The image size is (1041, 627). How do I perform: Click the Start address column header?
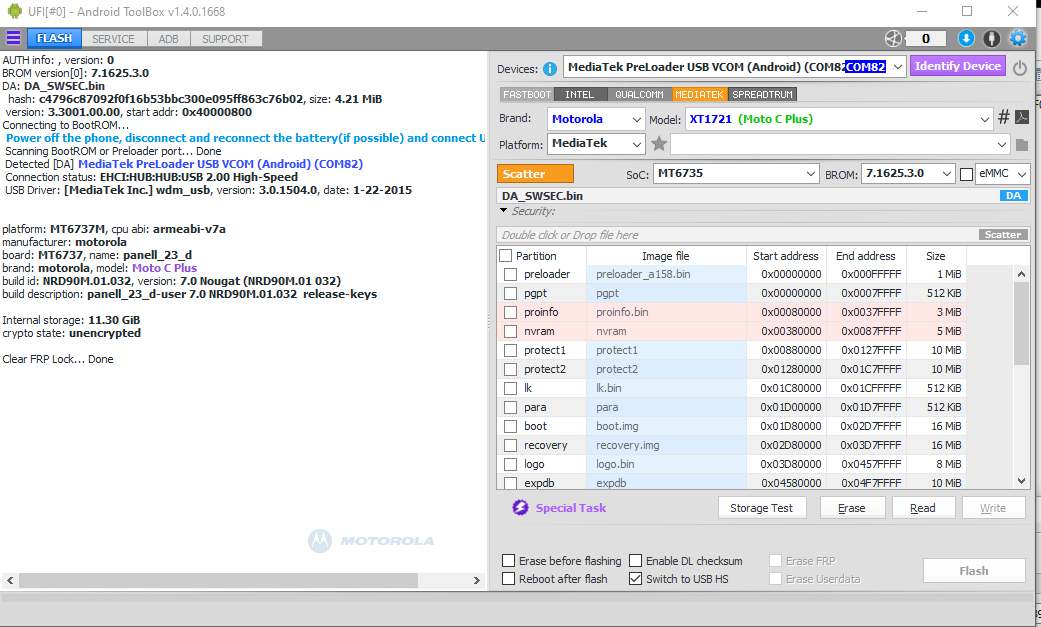click(x=785, y=256)
